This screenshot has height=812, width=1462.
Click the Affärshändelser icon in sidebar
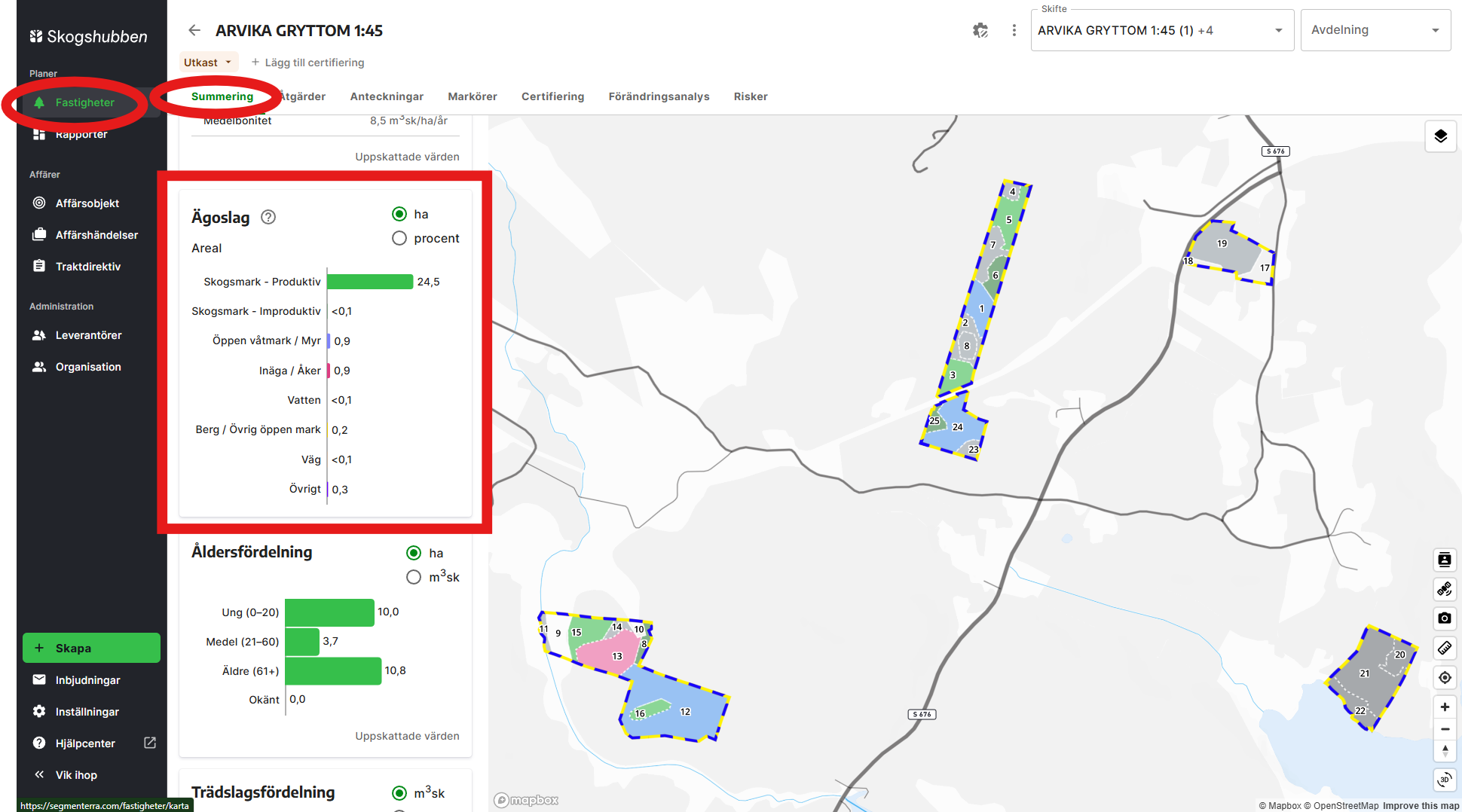click(39, 235)
